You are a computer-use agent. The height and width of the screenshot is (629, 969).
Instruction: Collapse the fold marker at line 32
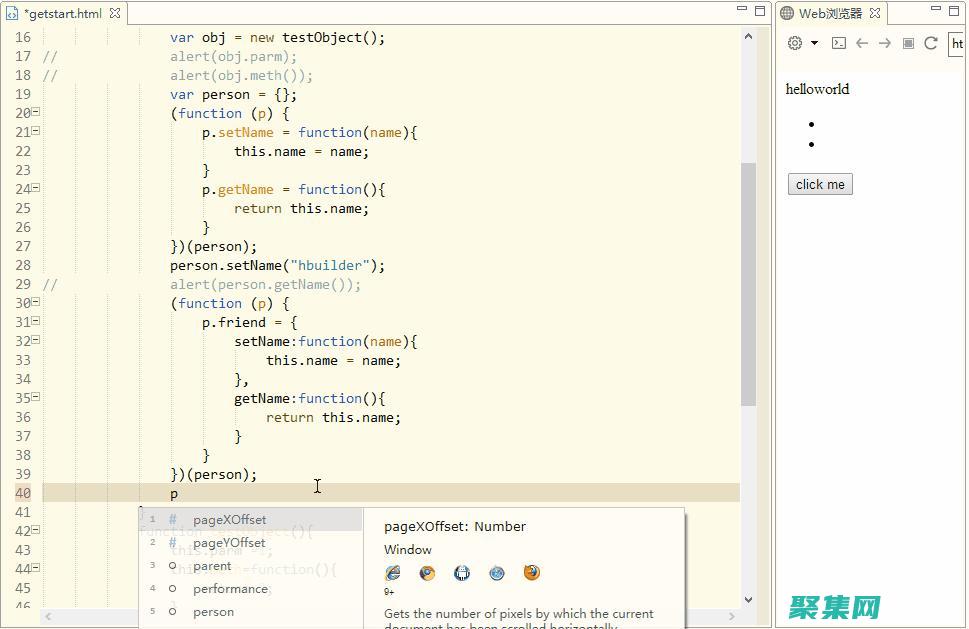pyautogui.click(x=35, y=340)
